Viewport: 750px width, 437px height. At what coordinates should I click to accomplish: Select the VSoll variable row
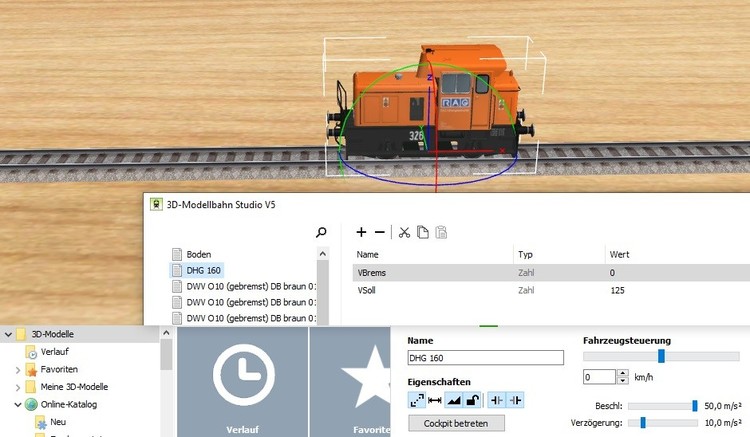(551, 290)
